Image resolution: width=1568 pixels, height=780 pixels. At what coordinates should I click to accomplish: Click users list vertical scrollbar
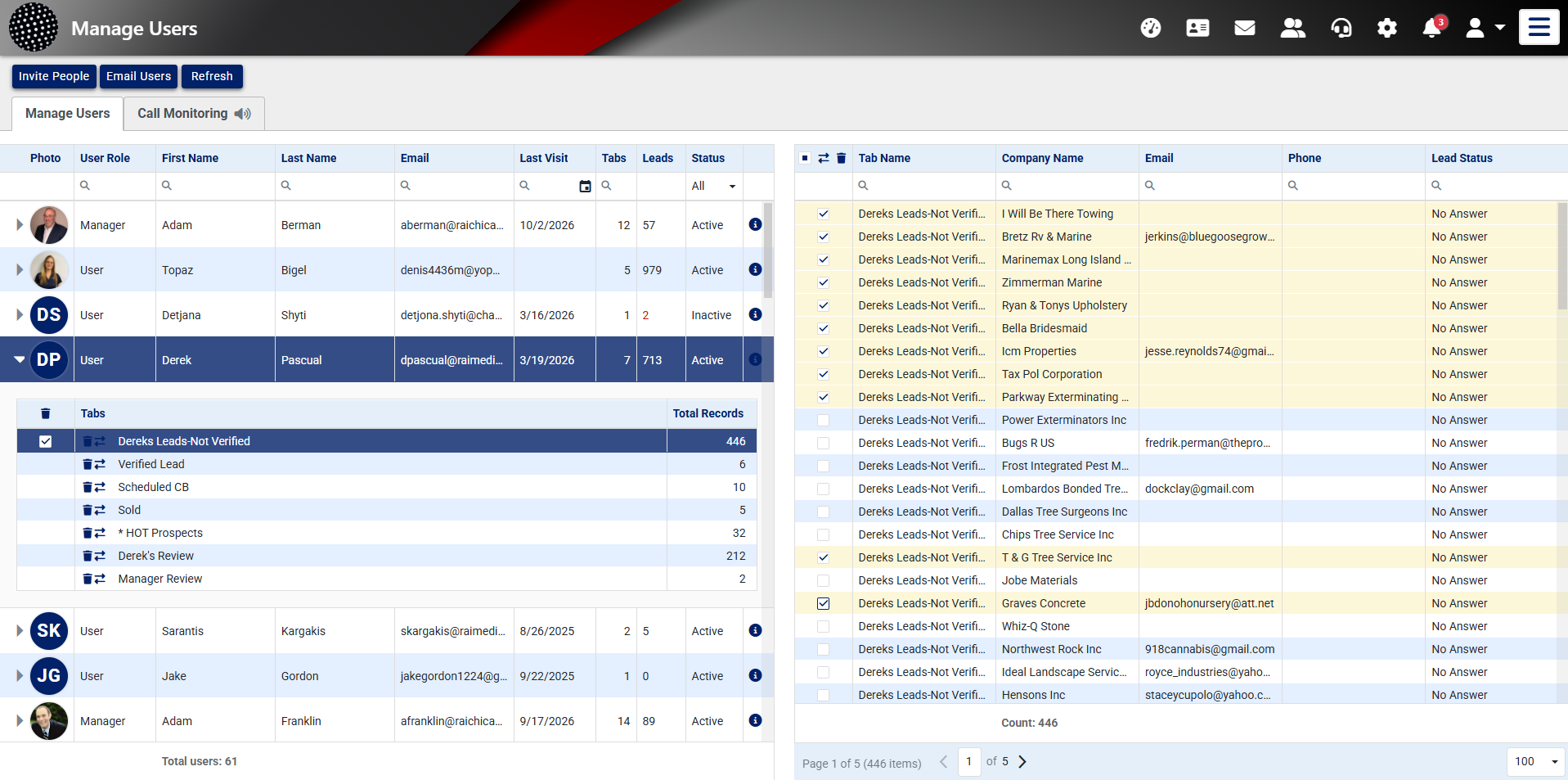point(768,250)
